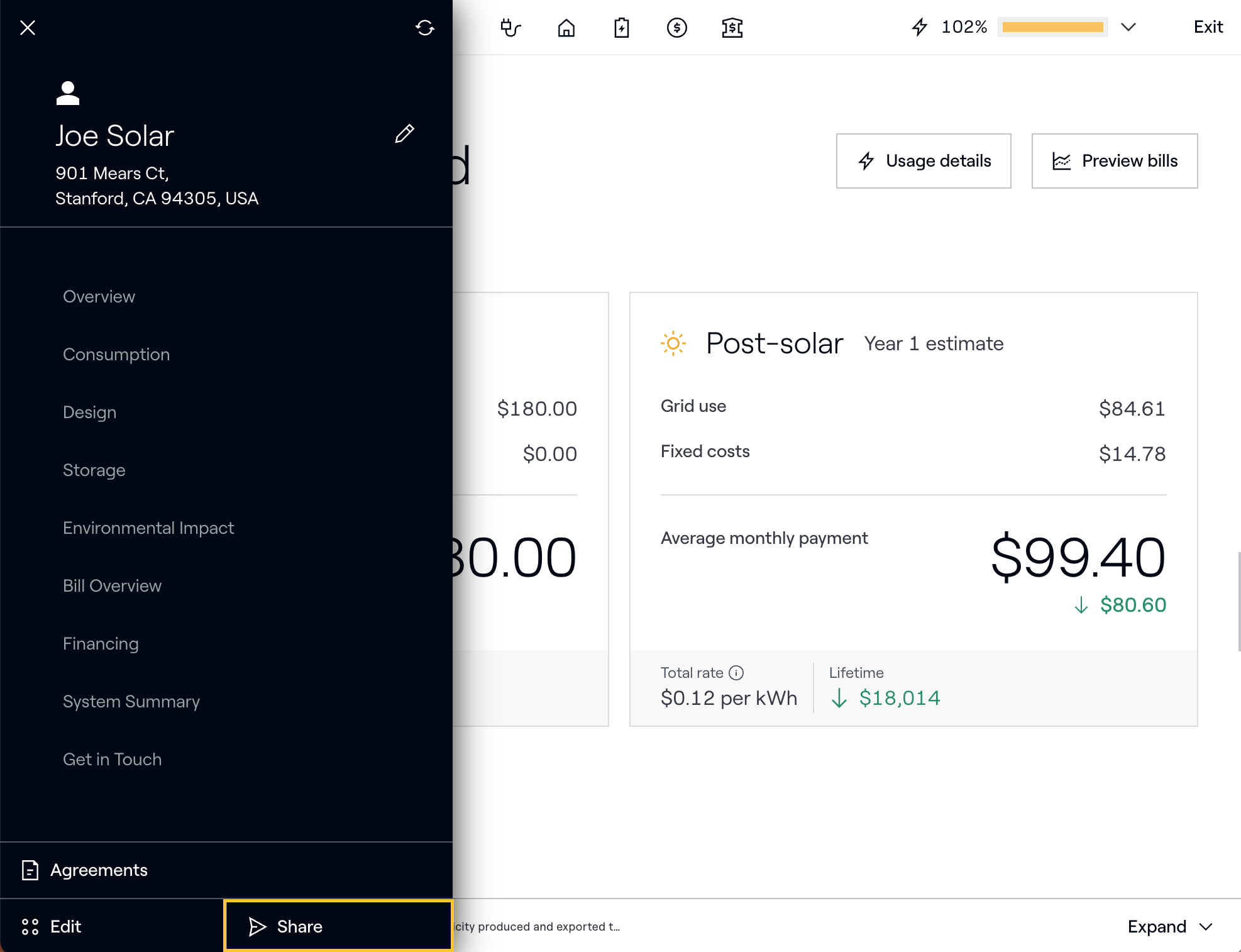Click the 102% energy offset progress bar
Screen dimensions: 1241x952
tap(1052, 27)
